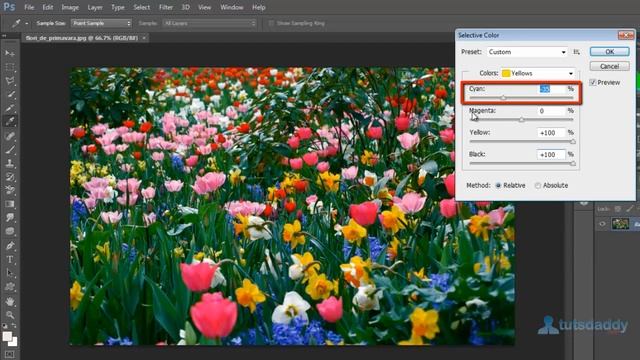640x360 pixels.
Task: Click the swap foreground/background colors icon
Action: [15, 326]
